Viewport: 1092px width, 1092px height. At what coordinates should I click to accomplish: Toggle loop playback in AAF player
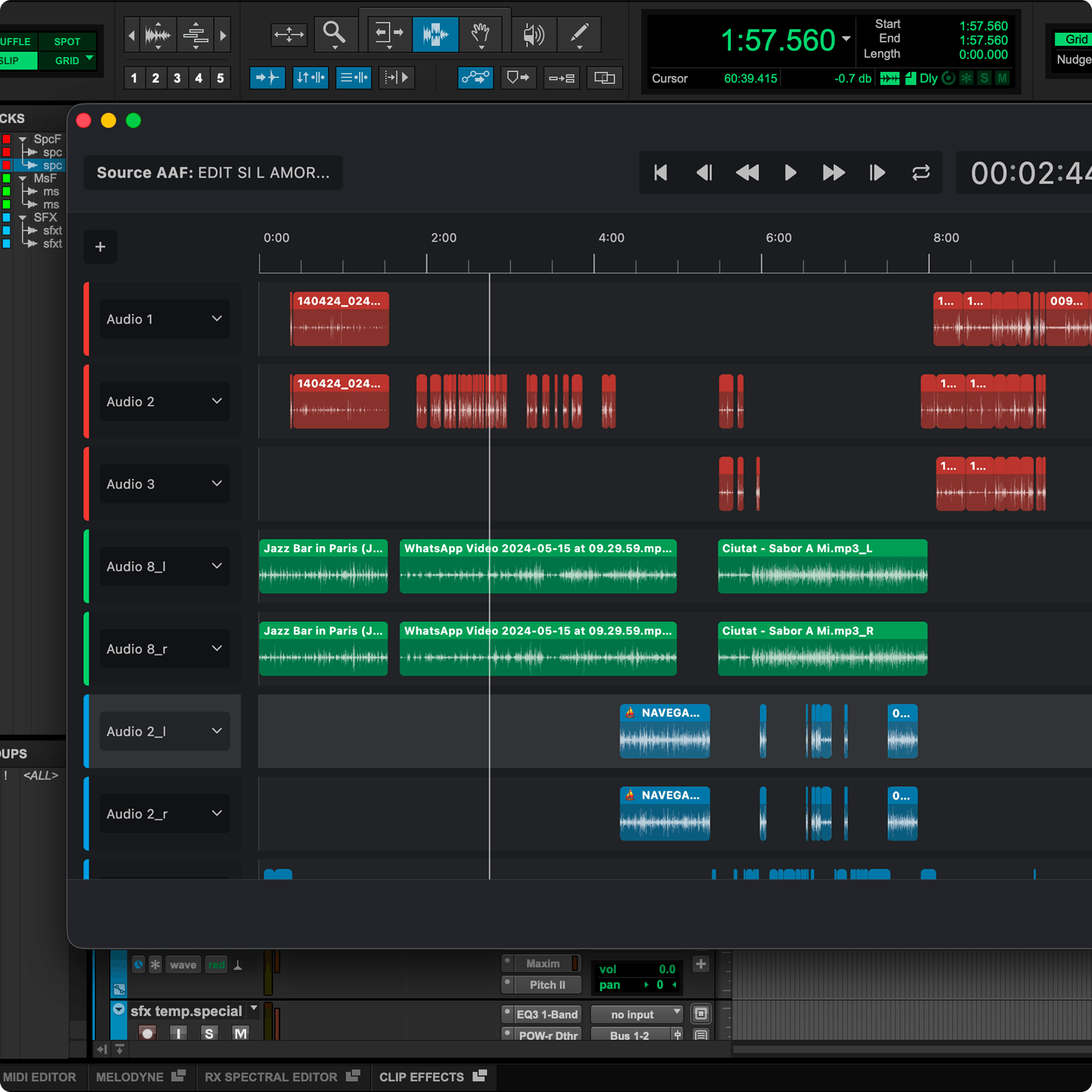tap(921, 173)
